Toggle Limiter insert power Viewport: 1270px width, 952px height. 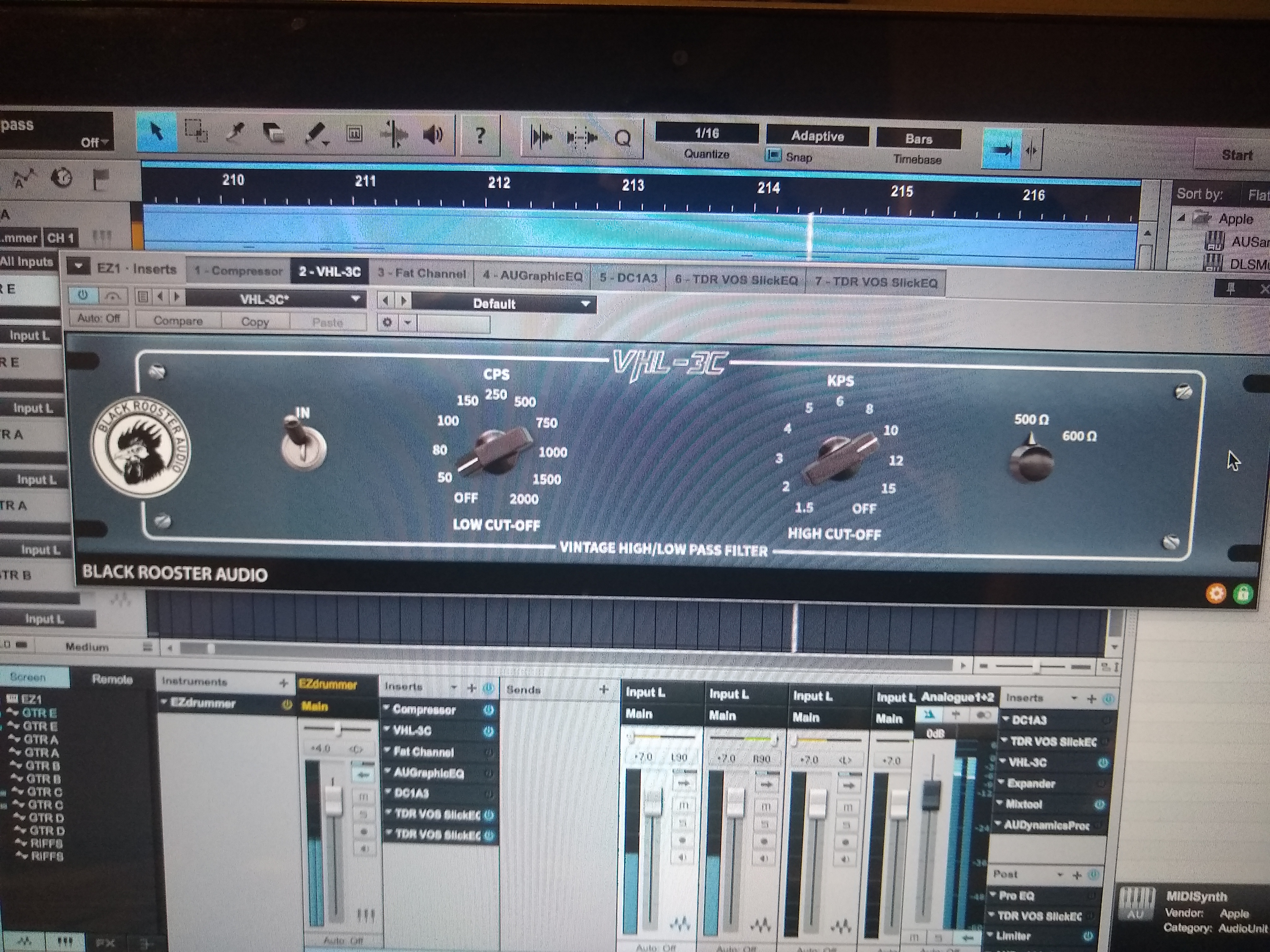(1089, 936)
